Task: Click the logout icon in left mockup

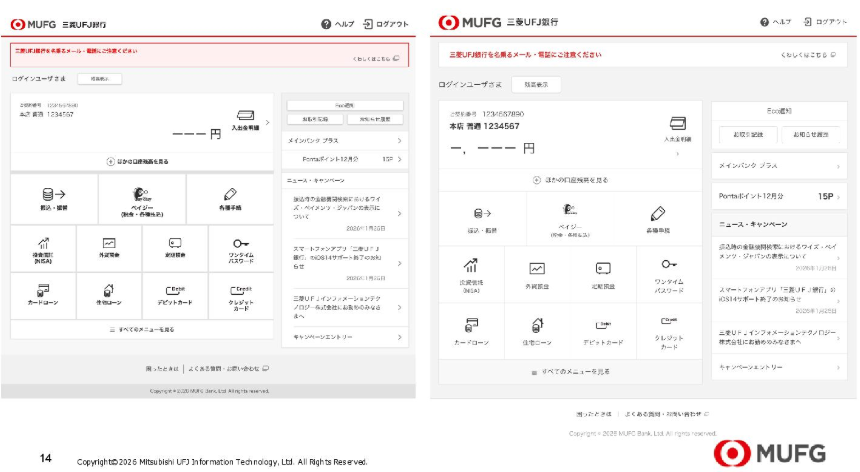Action: pos(368,24)
